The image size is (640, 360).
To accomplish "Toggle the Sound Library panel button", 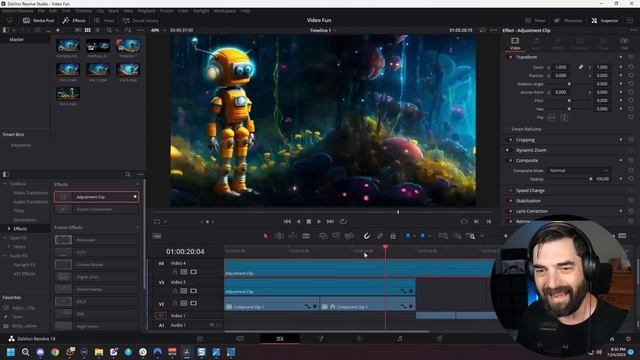I will (x=140, y=20).
